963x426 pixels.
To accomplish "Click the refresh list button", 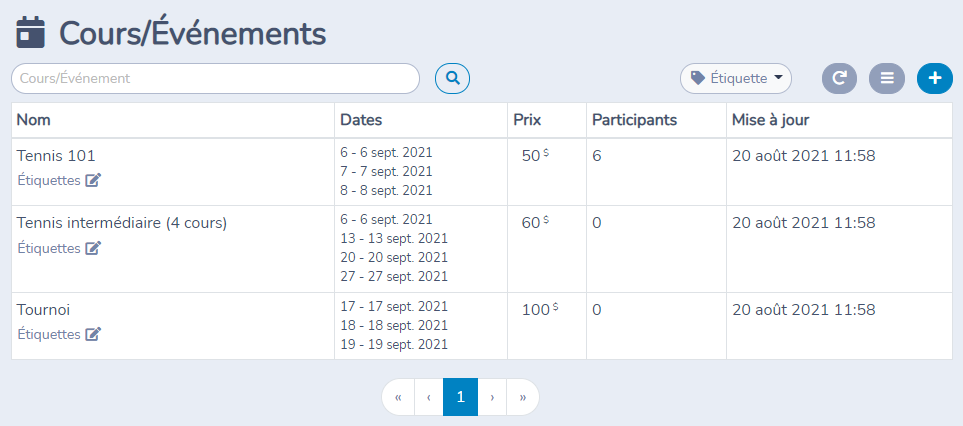I will pos(839,79).
